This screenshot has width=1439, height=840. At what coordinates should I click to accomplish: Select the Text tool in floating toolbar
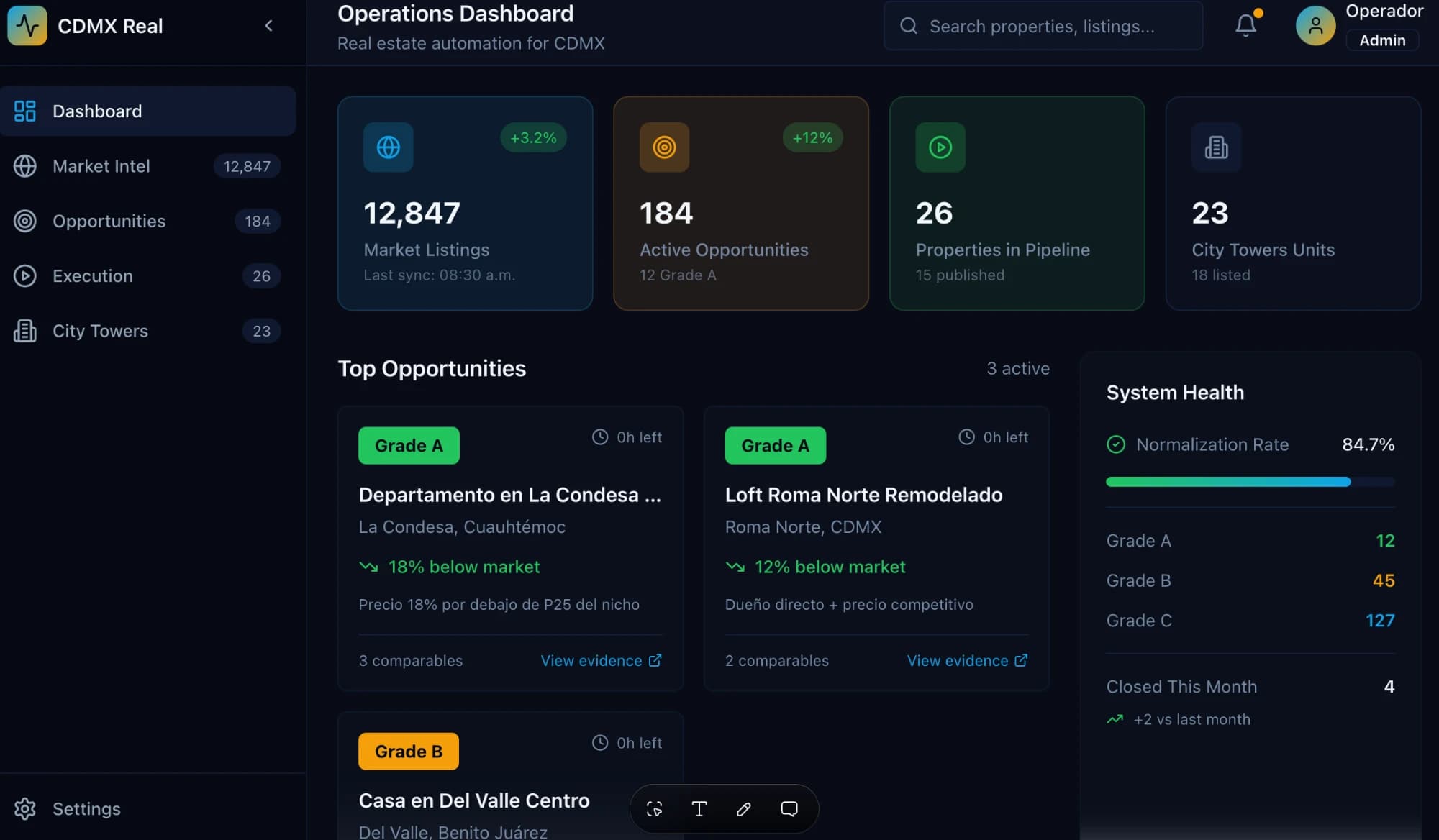click(699, 809)
